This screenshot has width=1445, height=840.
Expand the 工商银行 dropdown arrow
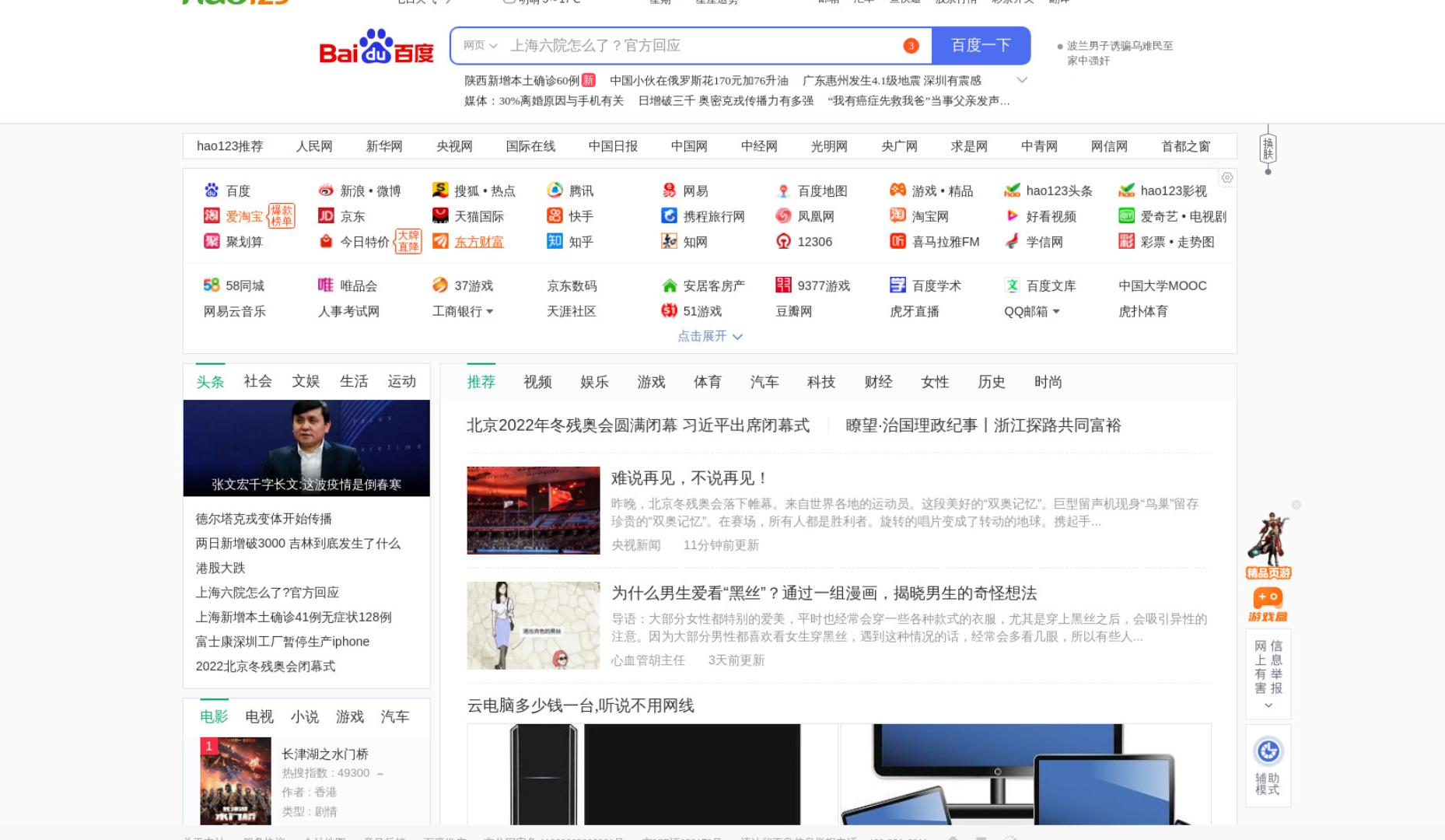point(490,312)
